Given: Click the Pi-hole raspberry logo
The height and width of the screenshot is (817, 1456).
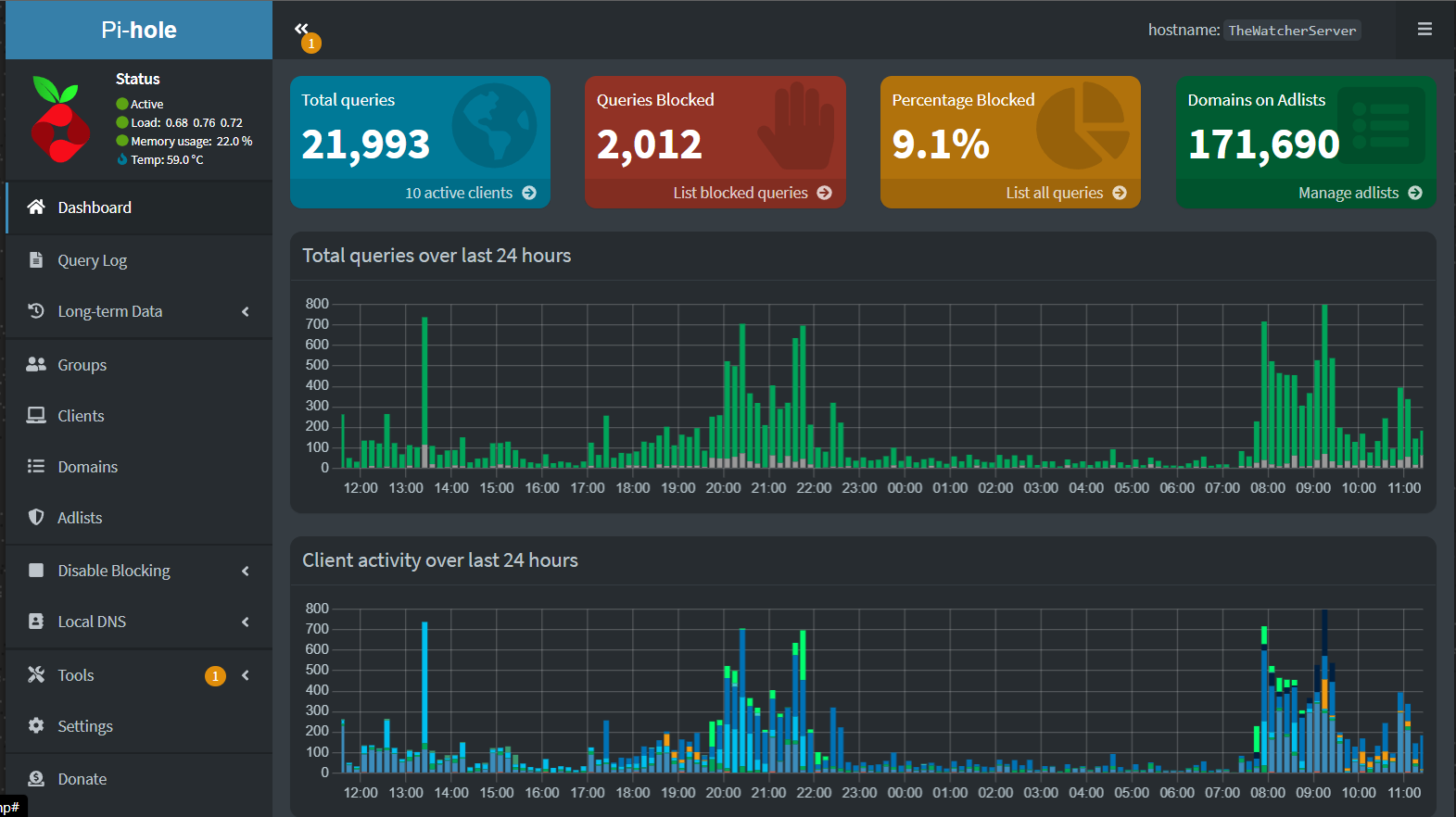Looking at the screenshot, I should (x=60, y=120).
